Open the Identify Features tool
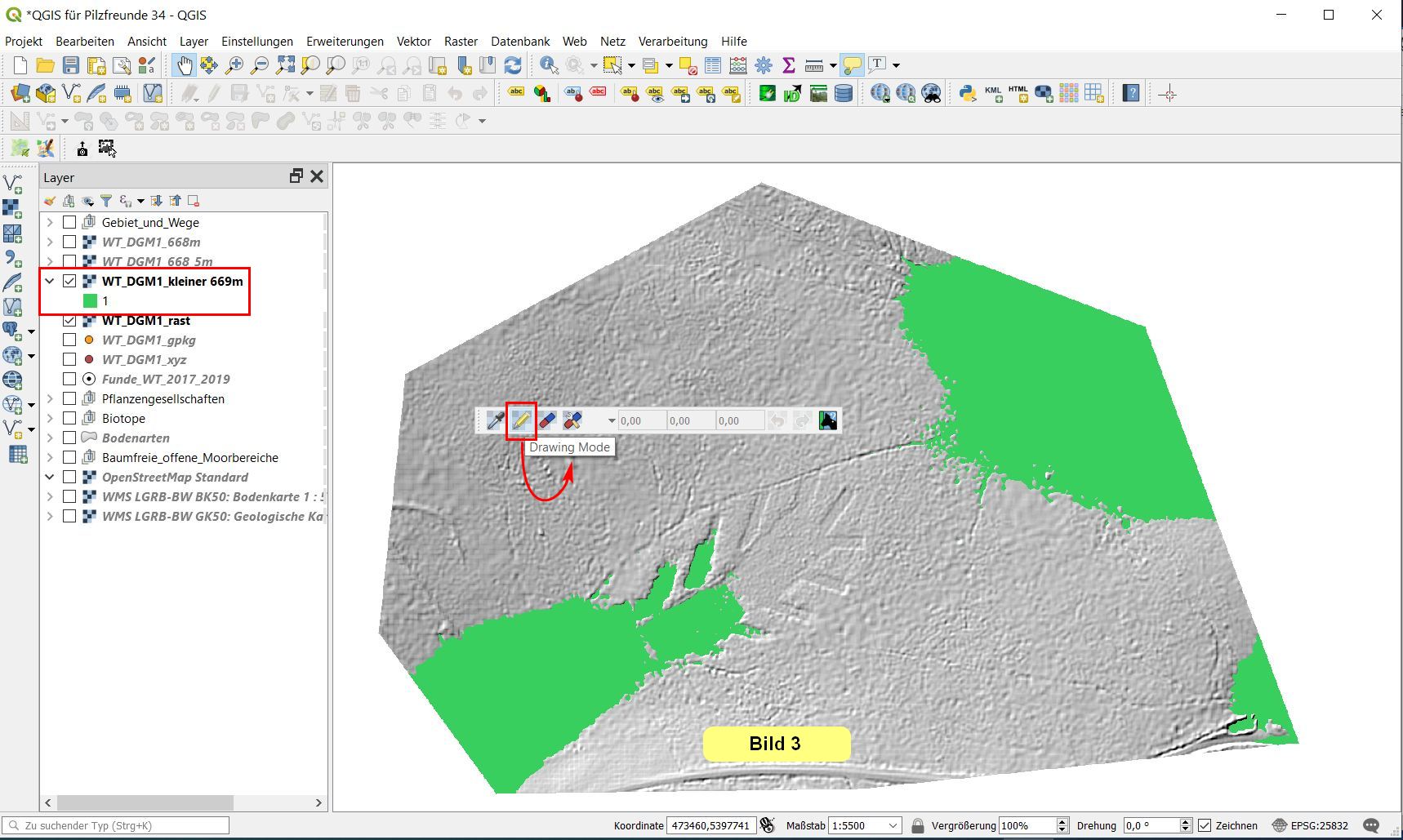Viewport: 1403px width, 840px height. [x=549, y=65]
